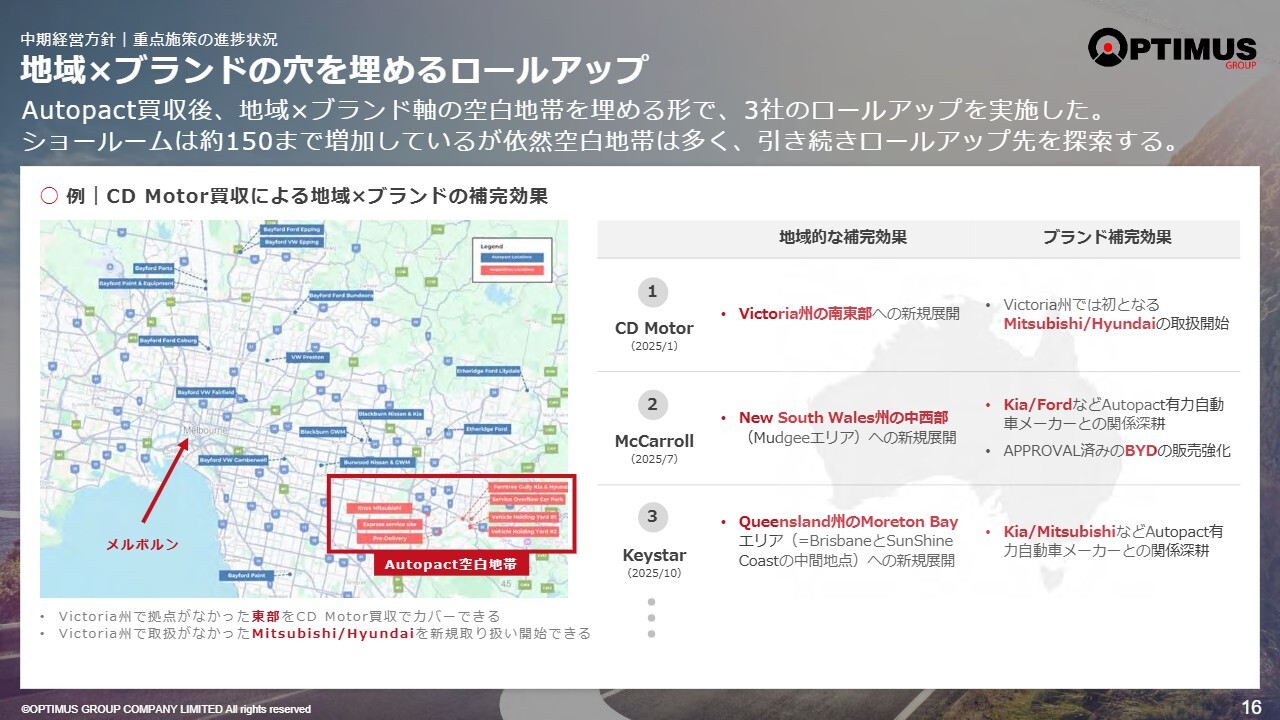Image resolution: width=1280 pixels, height=720 pixels.
Task: Click the red Acquisition Locations legend swatch
Action: [511, 270]
